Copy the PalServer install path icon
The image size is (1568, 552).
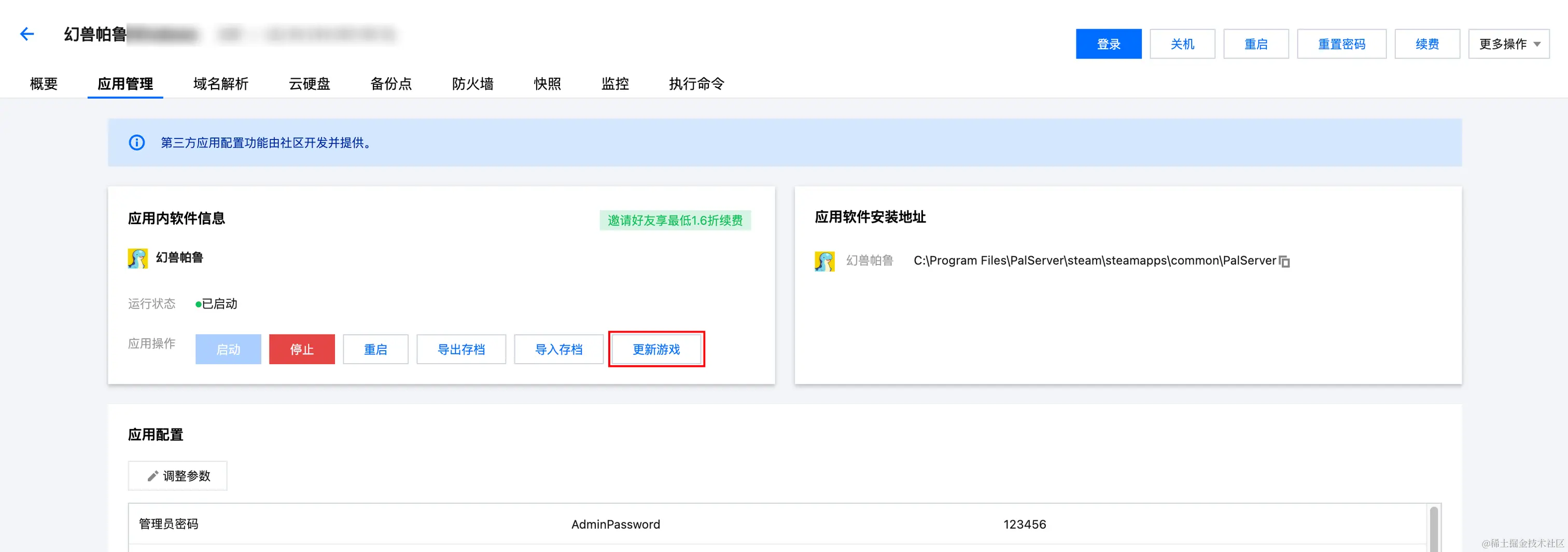coord(1284,261)
